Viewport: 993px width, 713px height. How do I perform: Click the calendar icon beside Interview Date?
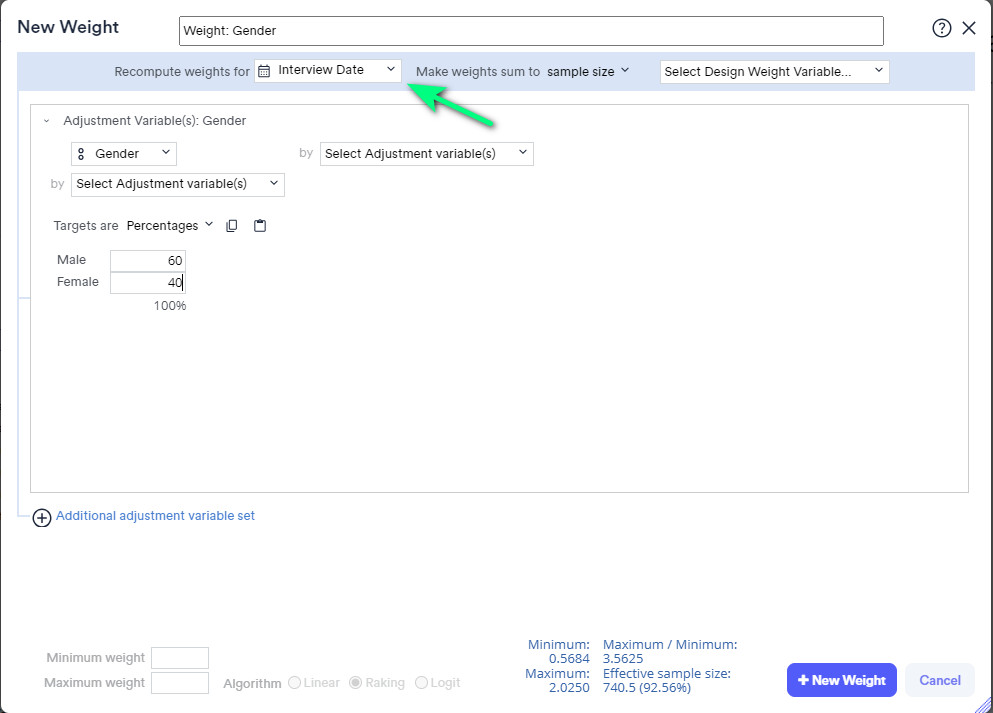click(264, 71)
